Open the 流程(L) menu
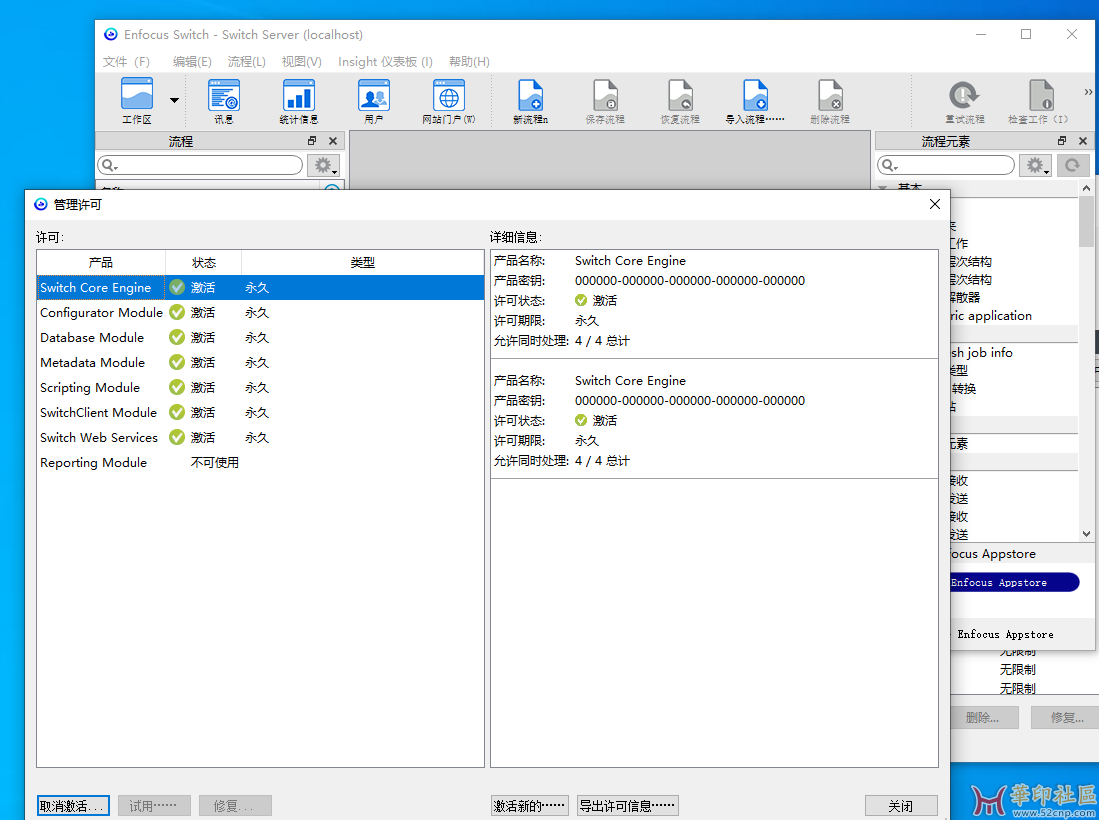Image resolution: width=1099 pixels, height=820 pixels. (247, 62)
